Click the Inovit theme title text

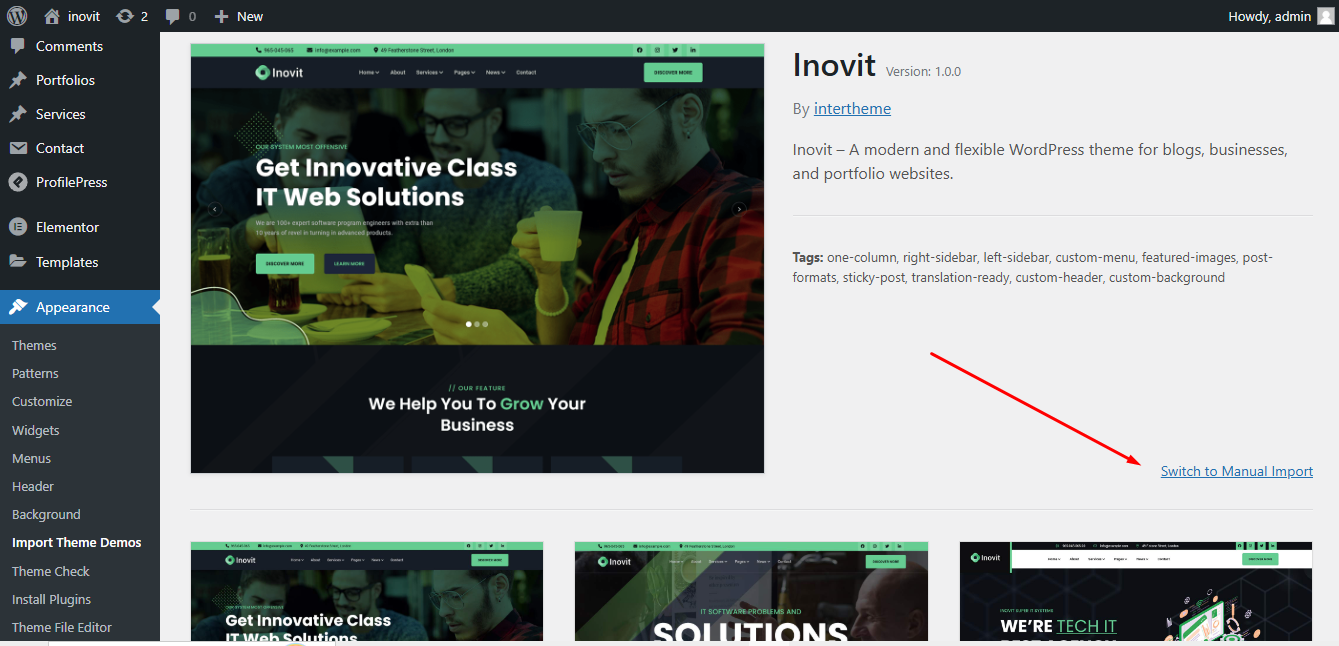tap(834, 65)
